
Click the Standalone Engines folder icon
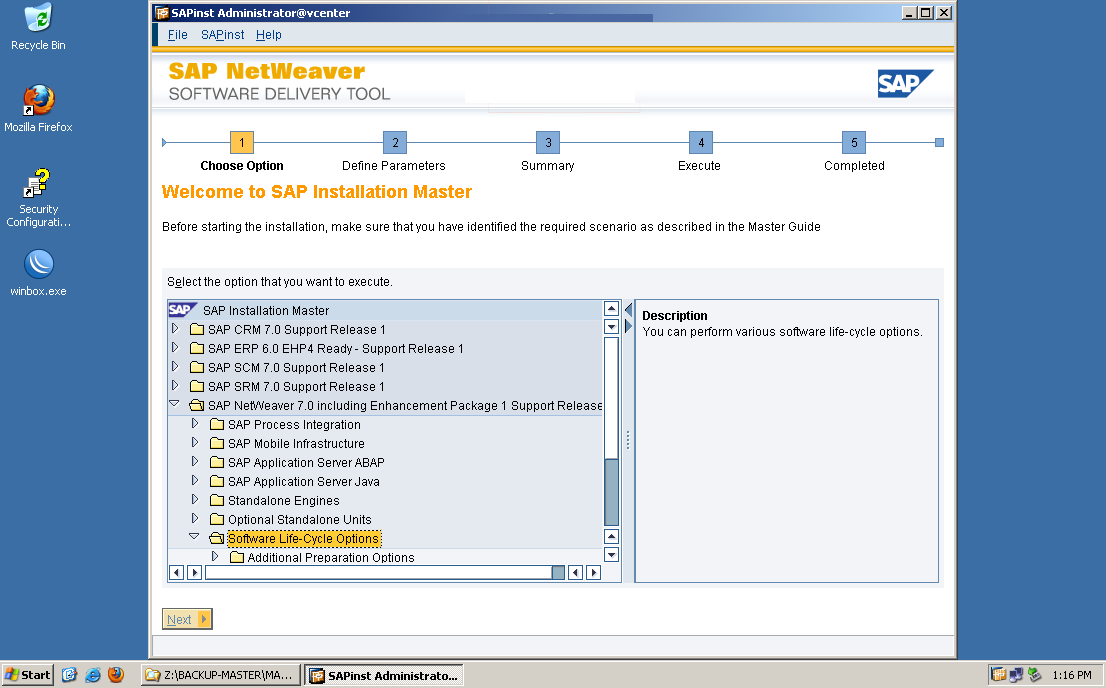point(217,501)
